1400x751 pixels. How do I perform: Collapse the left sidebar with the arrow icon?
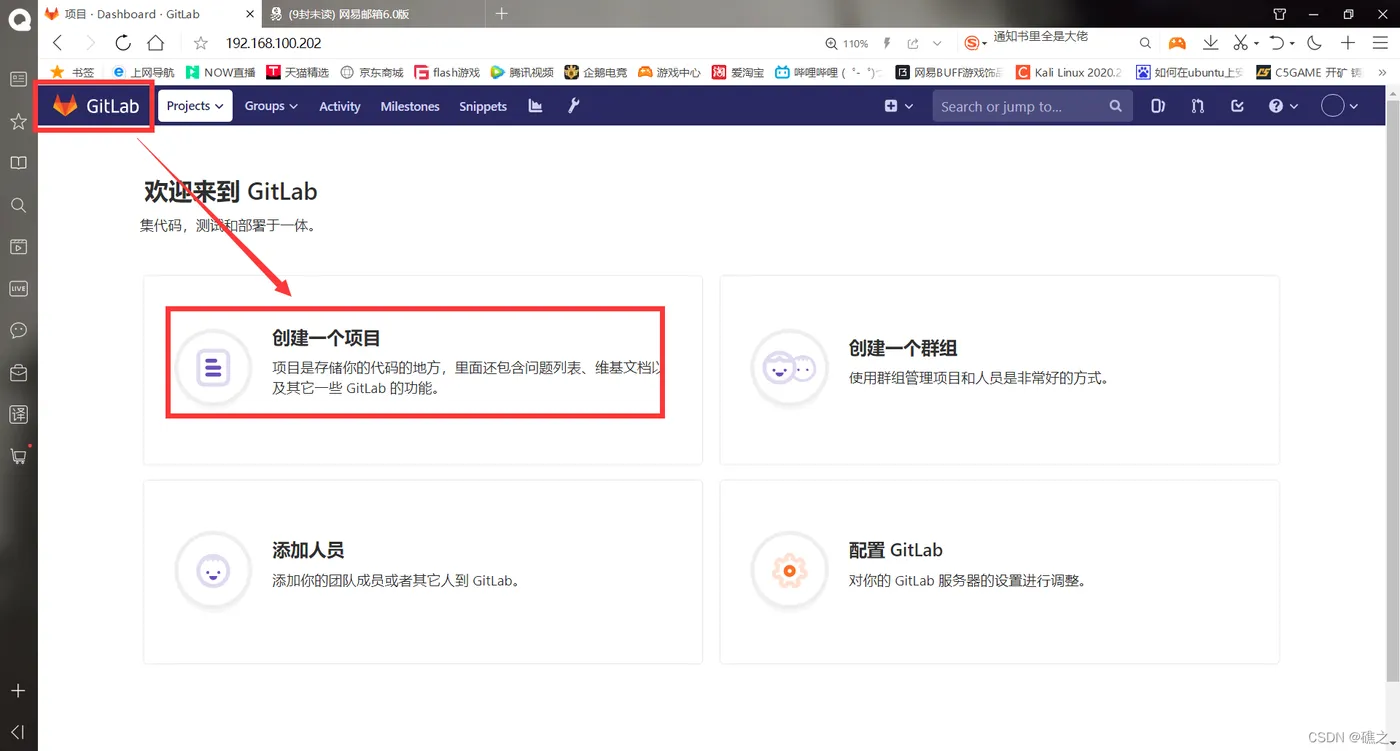[x=18, y=732]
